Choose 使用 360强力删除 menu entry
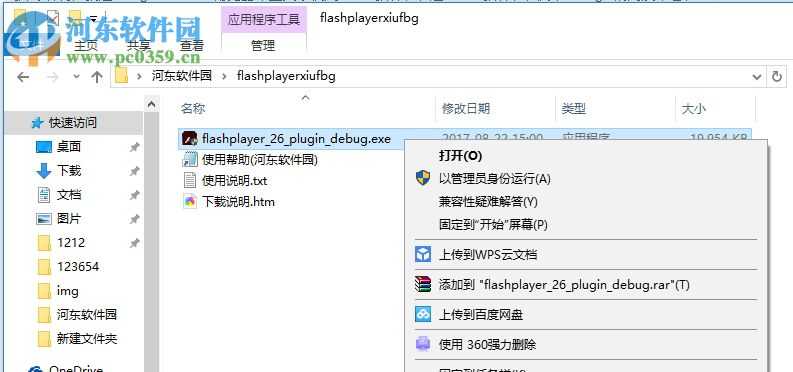Image resolution: width=793 pixels, height=372 pixels. [x=487, y=345]
